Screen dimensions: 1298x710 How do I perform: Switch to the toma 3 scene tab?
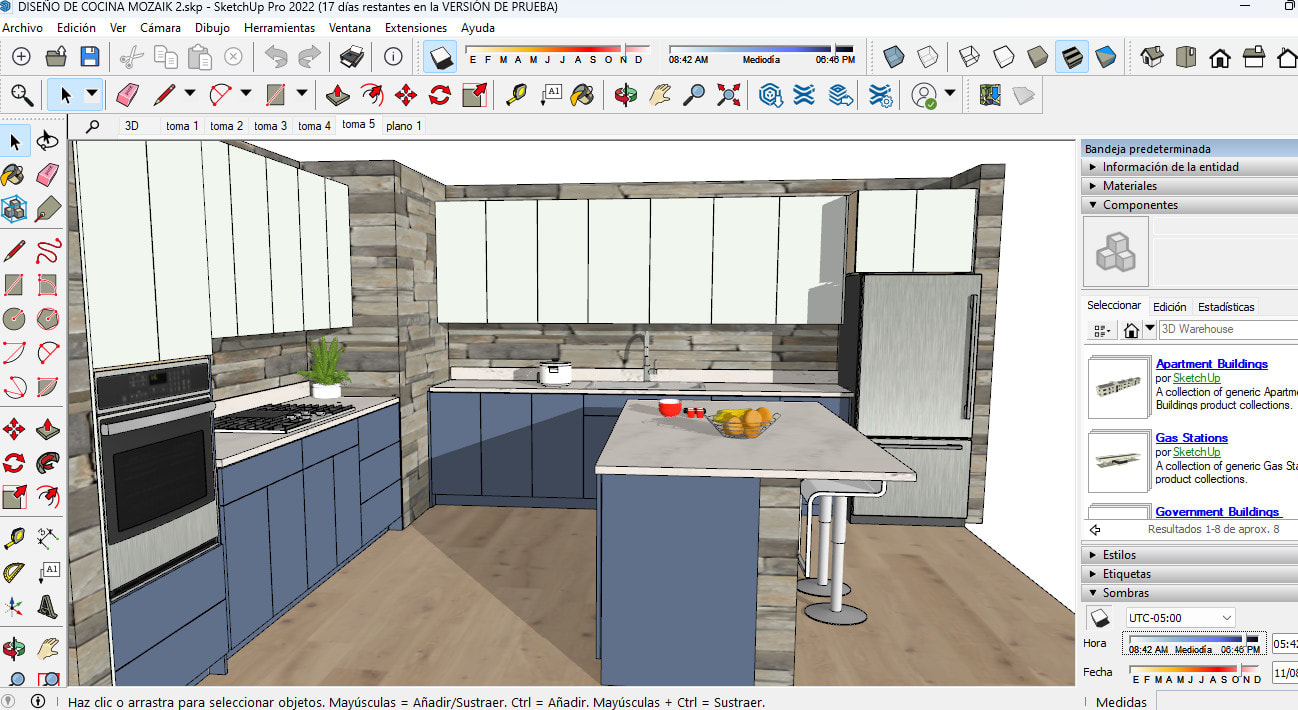click(270, 126)
